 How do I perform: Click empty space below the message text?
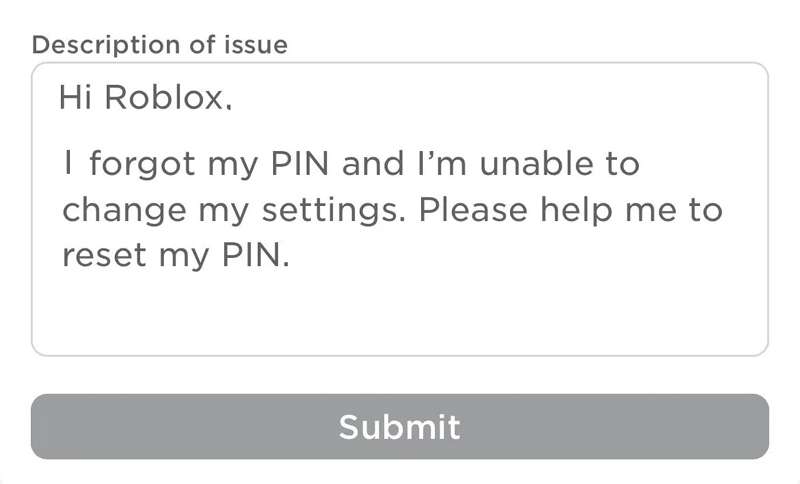(400, 315)
